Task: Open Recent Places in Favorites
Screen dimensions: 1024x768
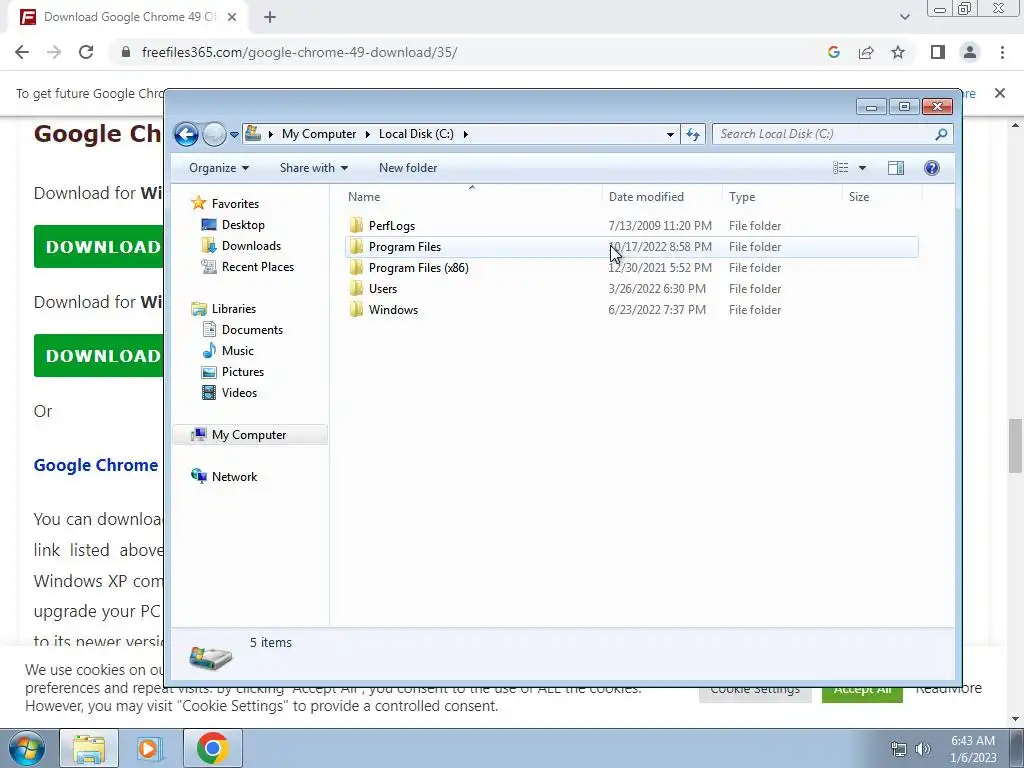Action: pyautogui.click(x=257, y=266)
